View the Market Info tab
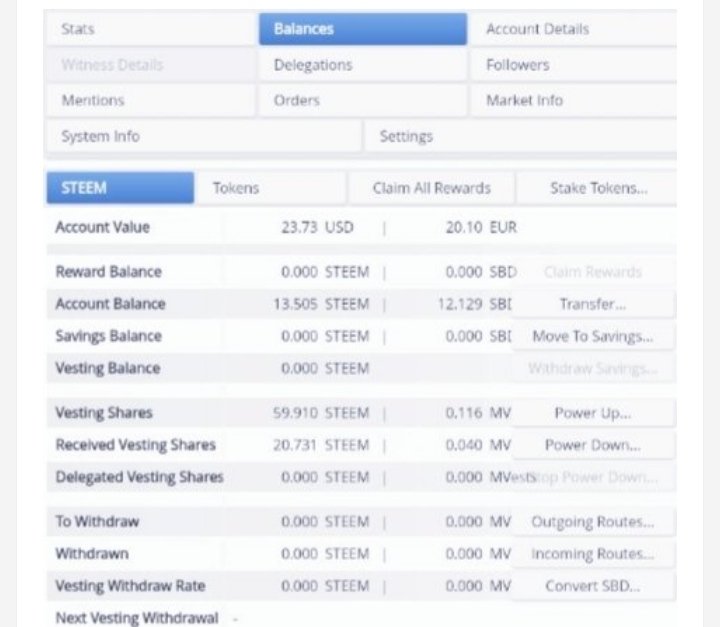The height and width of the screenshot is (627, 720). [574, 100]
